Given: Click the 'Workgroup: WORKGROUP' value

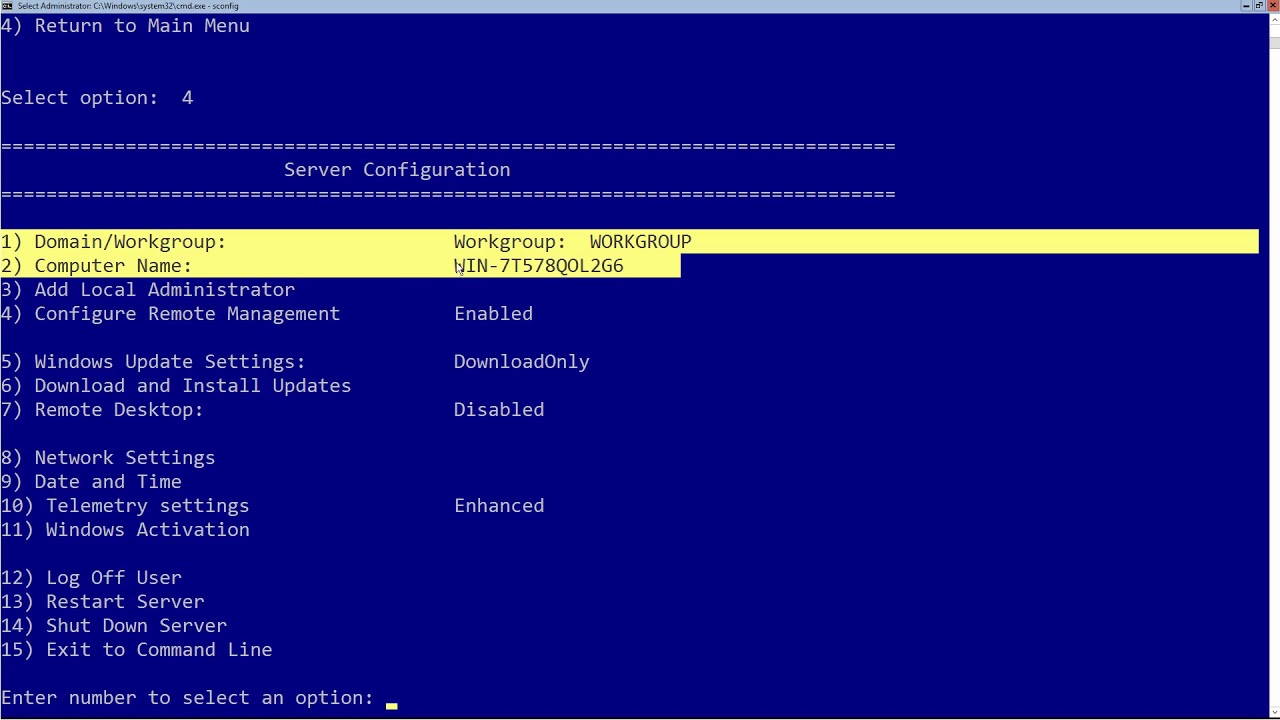Looking at the screenshot, I should (572, 242).
